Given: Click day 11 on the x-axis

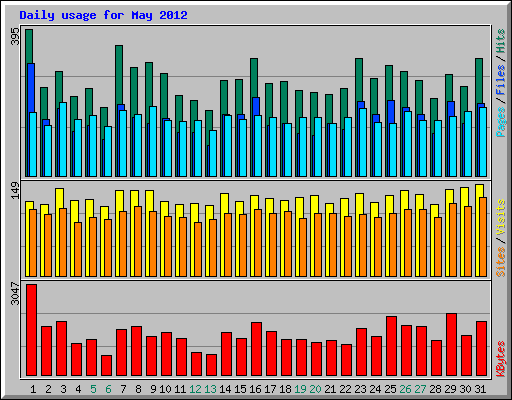Looking at the screenshot, I should coord(180,389).
